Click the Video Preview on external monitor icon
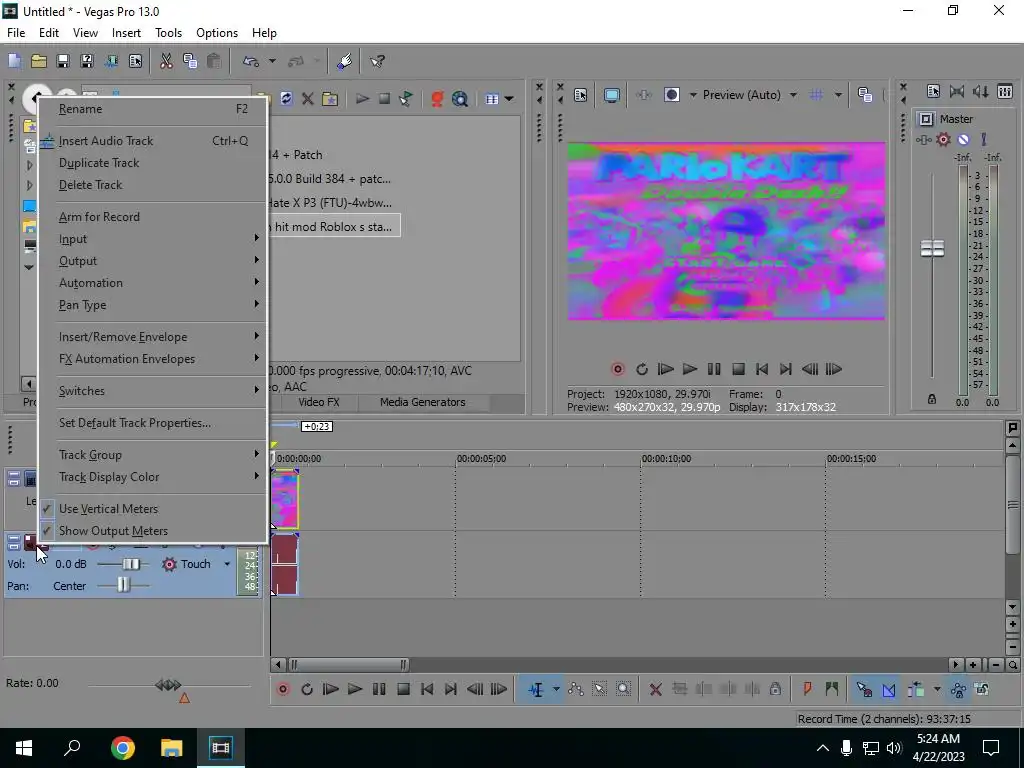 pyautogui.click(x=611, y=95)
